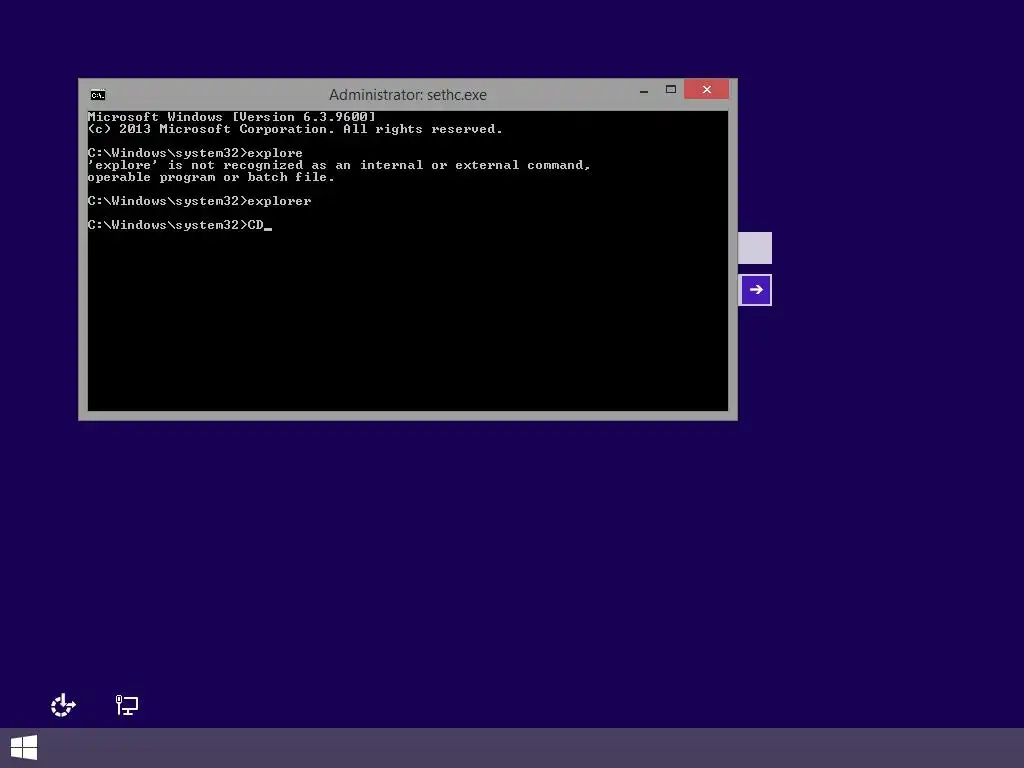Click the login submit arrow button
Screen dimensions: 1024x768
click(756, 289)
